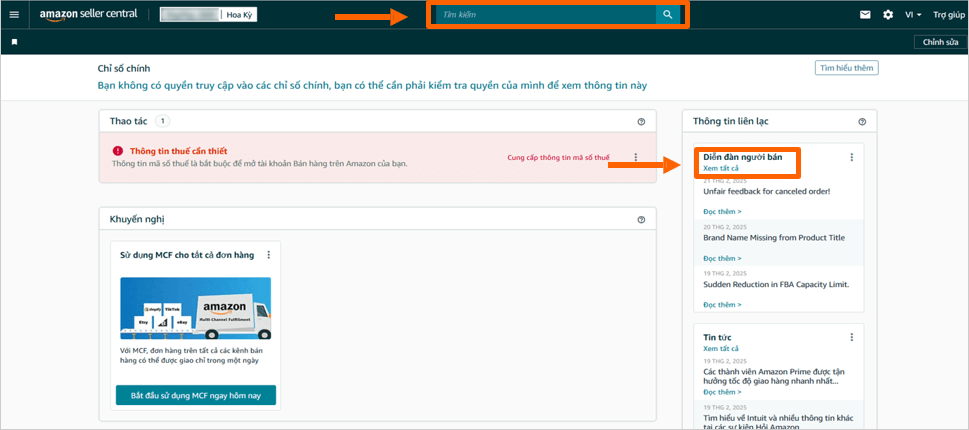Click the search magnifier button
Screen dimensions: 969x430
[667, 14]
